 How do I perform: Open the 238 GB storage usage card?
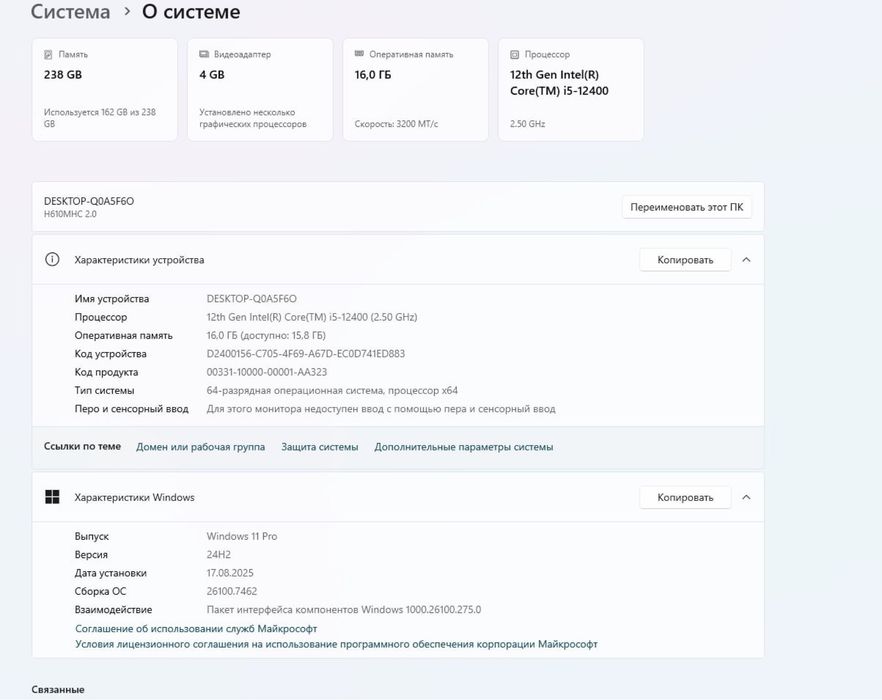104,90
